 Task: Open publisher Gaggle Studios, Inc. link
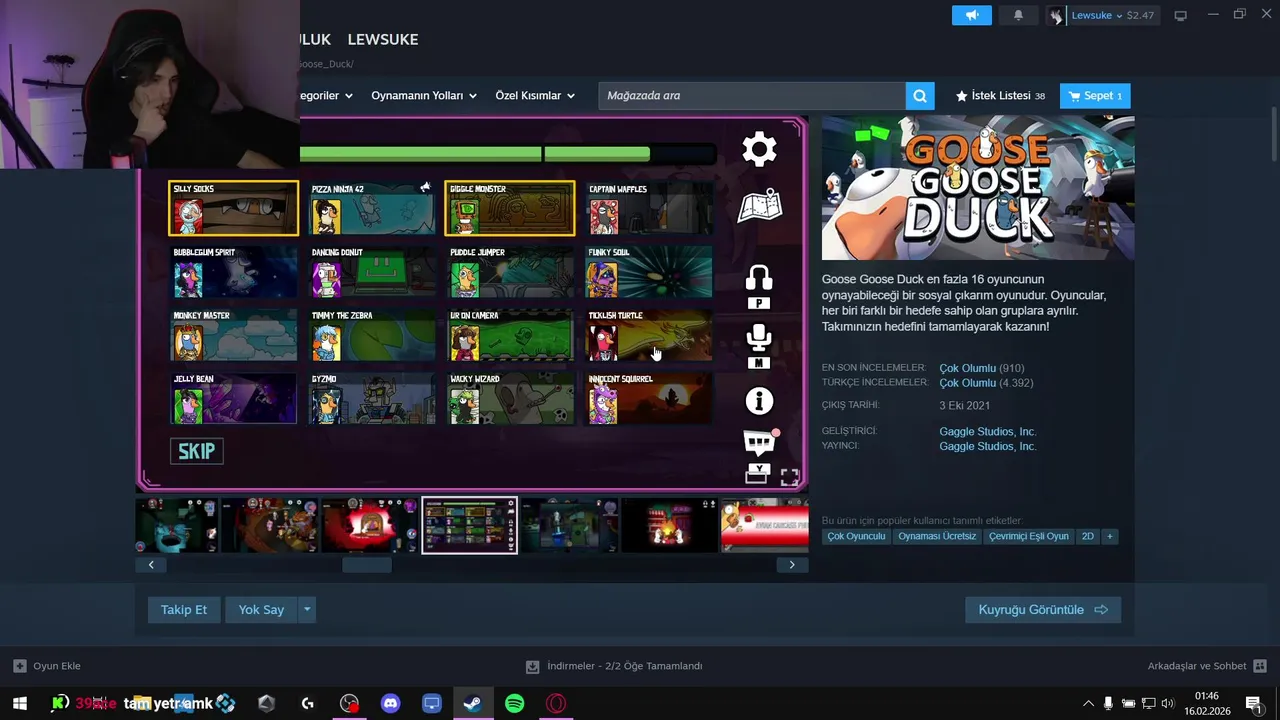pyautogui.click(x=987, y=447)
